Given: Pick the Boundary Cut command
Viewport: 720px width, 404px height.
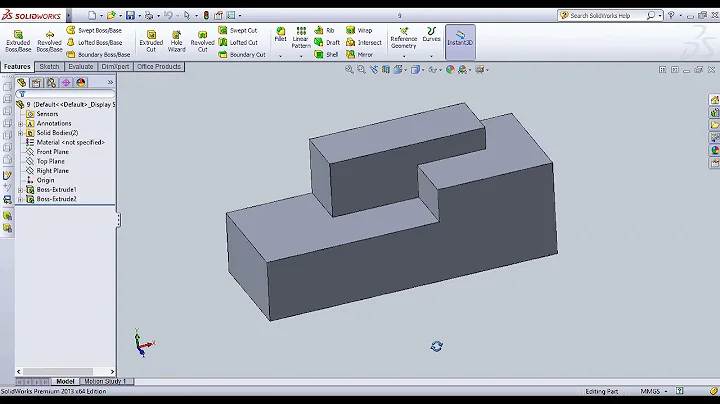Looking at the screenshot, I should coord(242,54).
